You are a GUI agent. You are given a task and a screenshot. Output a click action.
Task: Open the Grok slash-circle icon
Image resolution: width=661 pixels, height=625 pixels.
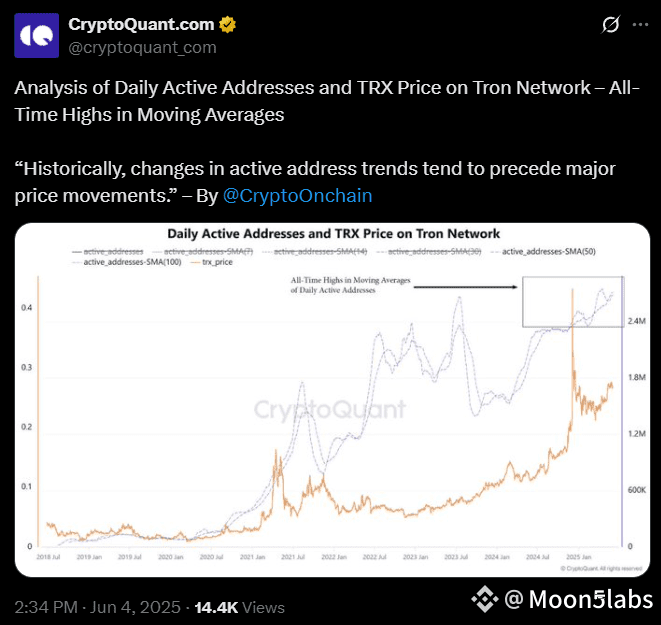pyautogui.click(x=610, y=24)
